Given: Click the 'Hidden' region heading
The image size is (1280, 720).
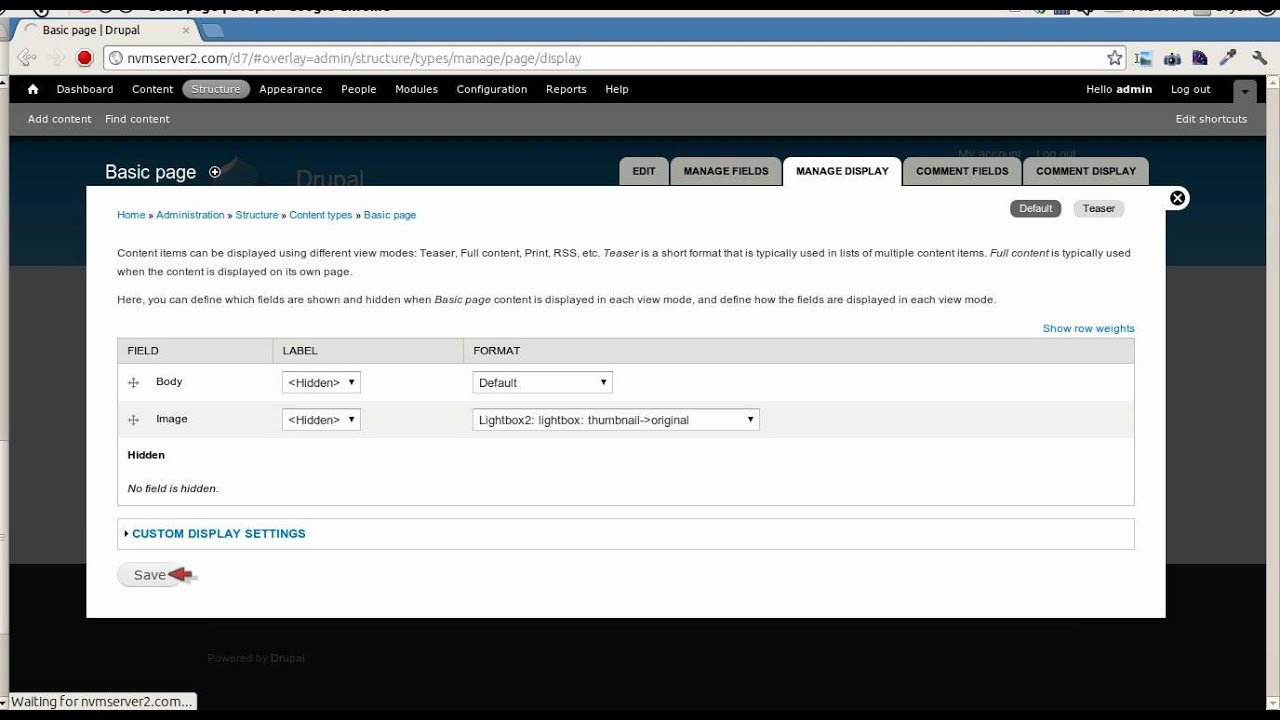Looking at the screenshot, I should (146, 455).
